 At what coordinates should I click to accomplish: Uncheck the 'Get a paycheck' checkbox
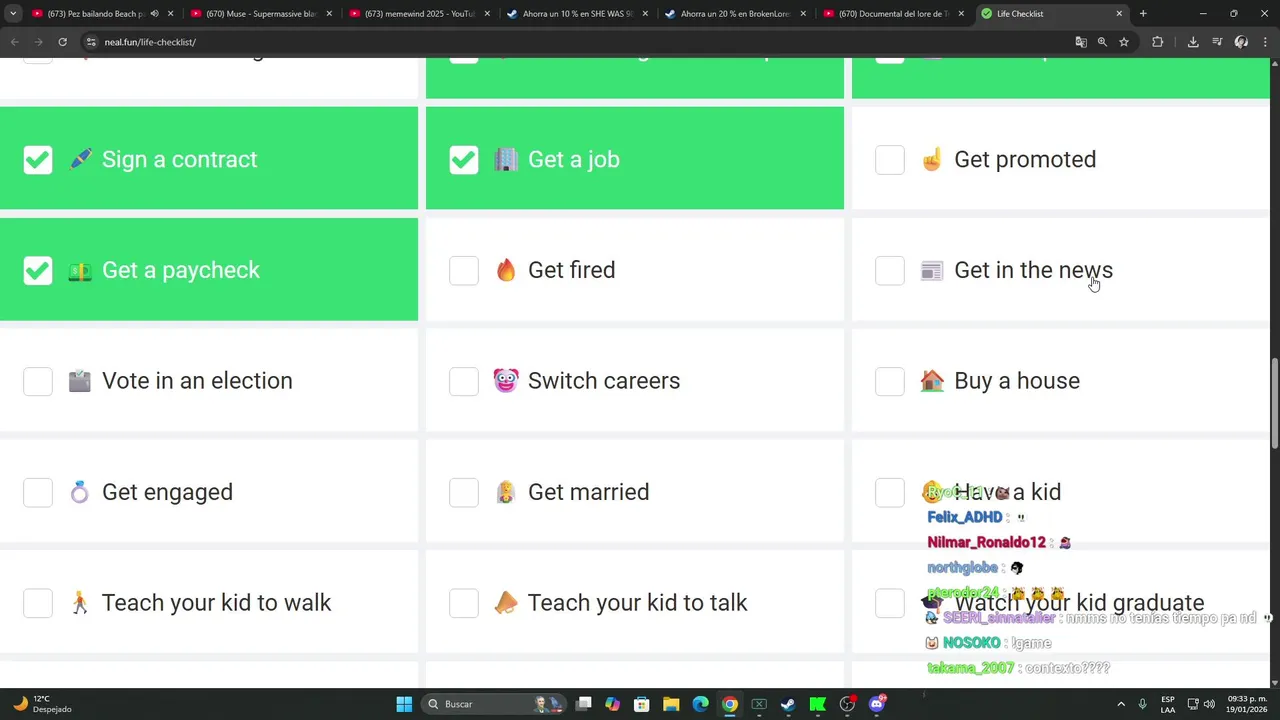tap(38, 270)
